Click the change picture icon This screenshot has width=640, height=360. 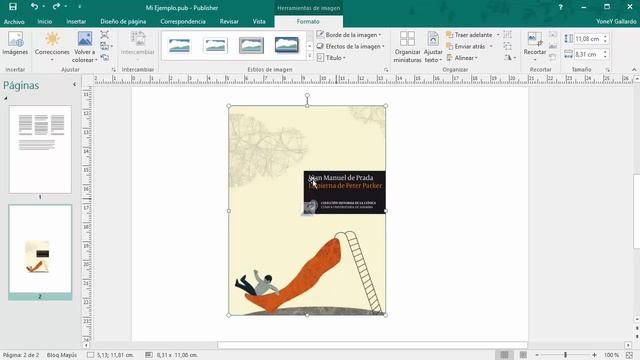tap(104, 46)
